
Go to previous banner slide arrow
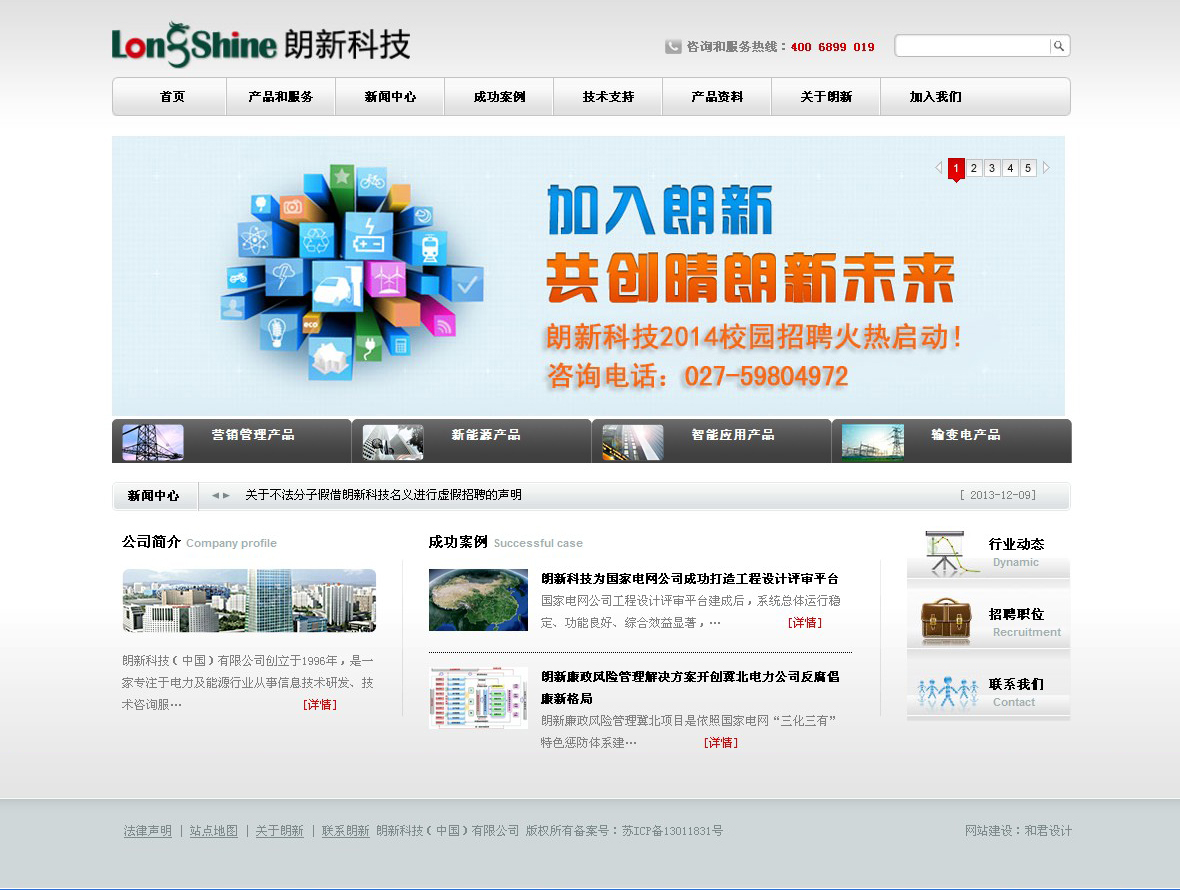click(x=938, y=168)
